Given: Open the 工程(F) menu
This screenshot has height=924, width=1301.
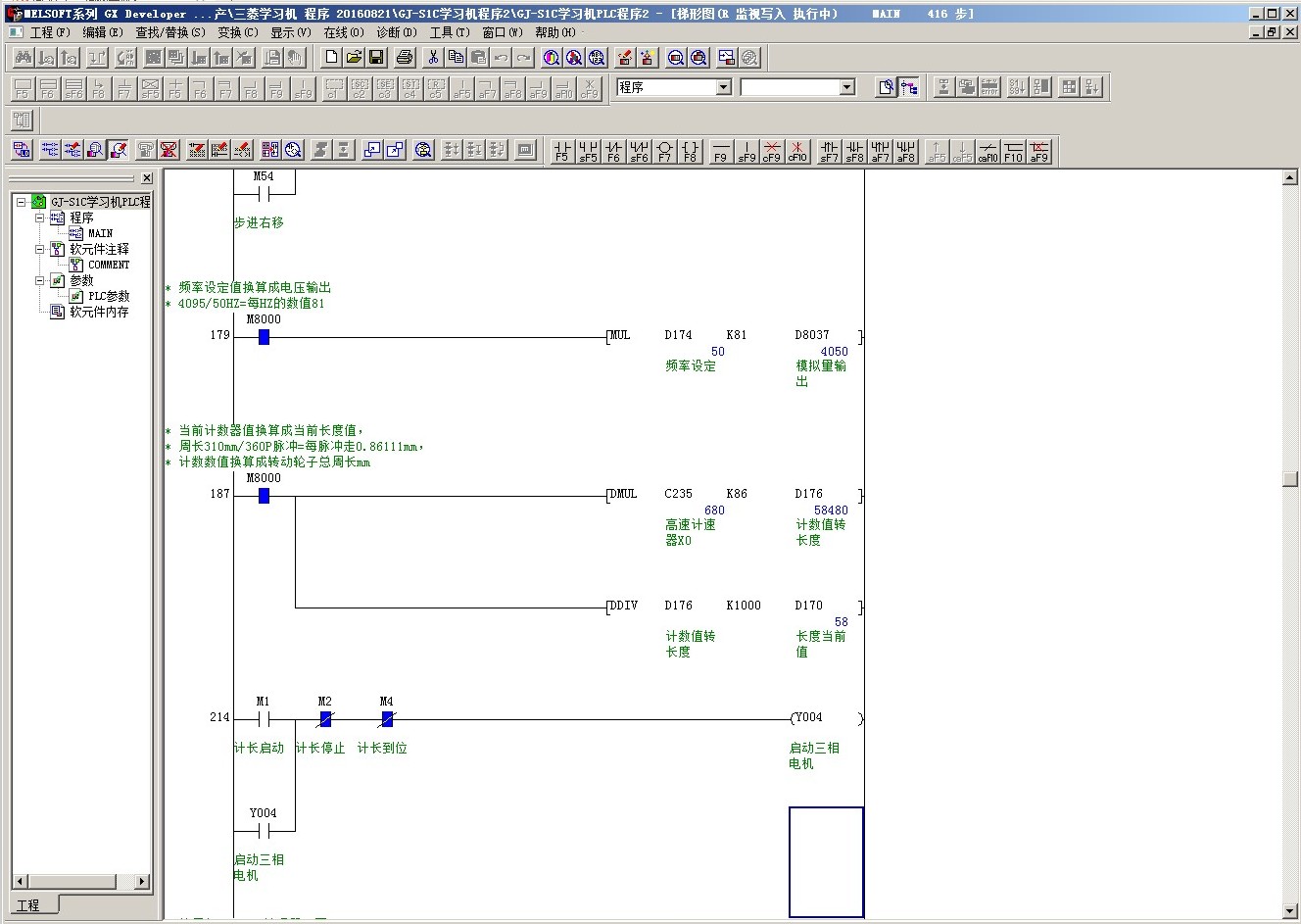Looking at the screenshot, I should 50,32.
